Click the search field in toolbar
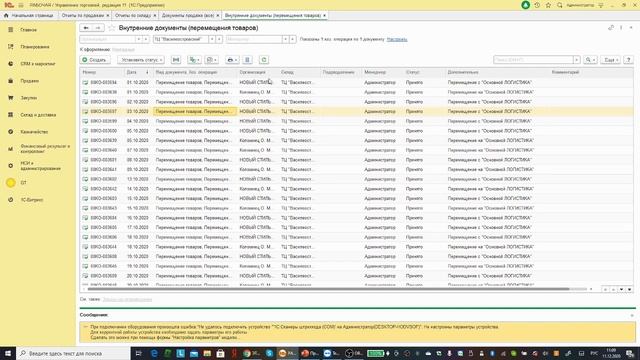The image size is (640, 360). tap(533, 60)
